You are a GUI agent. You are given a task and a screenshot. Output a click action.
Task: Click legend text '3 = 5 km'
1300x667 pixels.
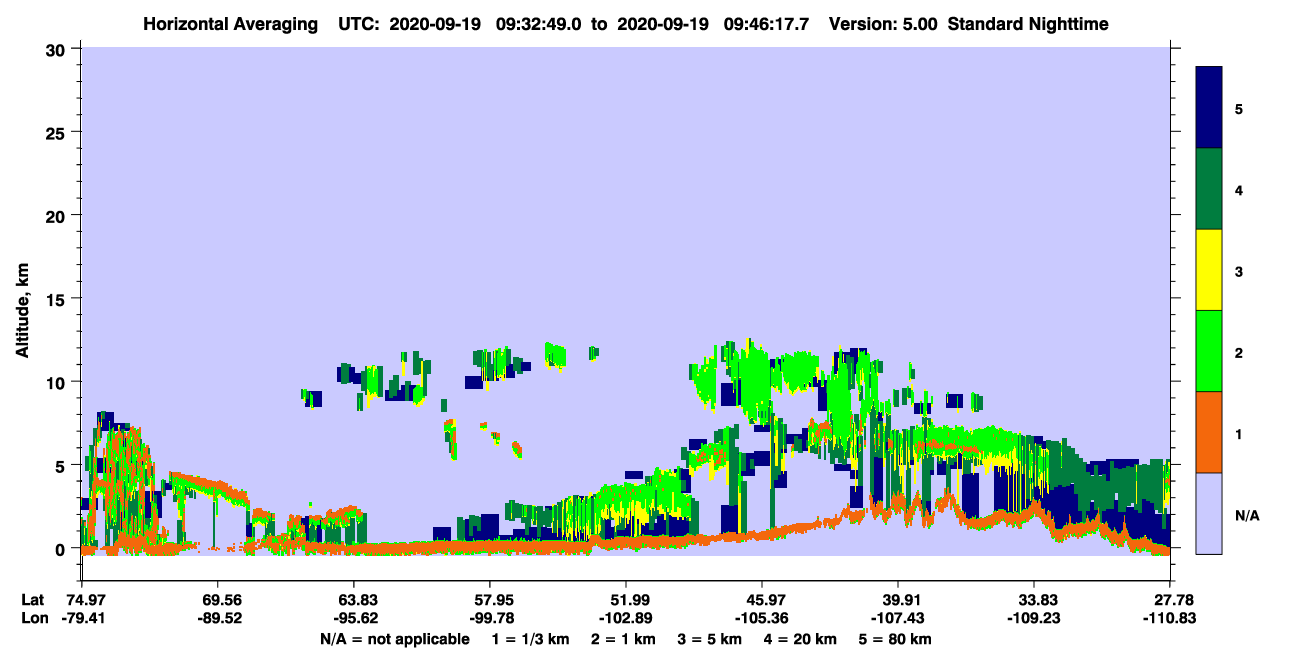point(709,639)
